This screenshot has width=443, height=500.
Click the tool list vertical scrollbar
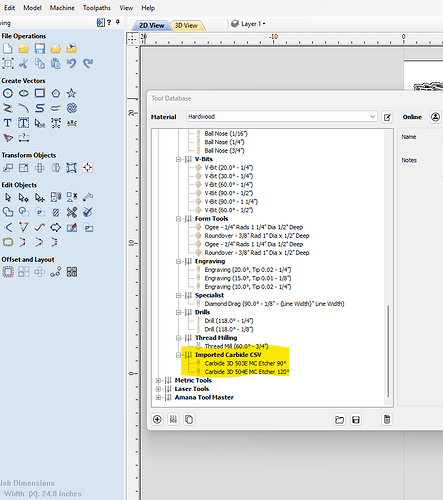[x=388, y=351]
